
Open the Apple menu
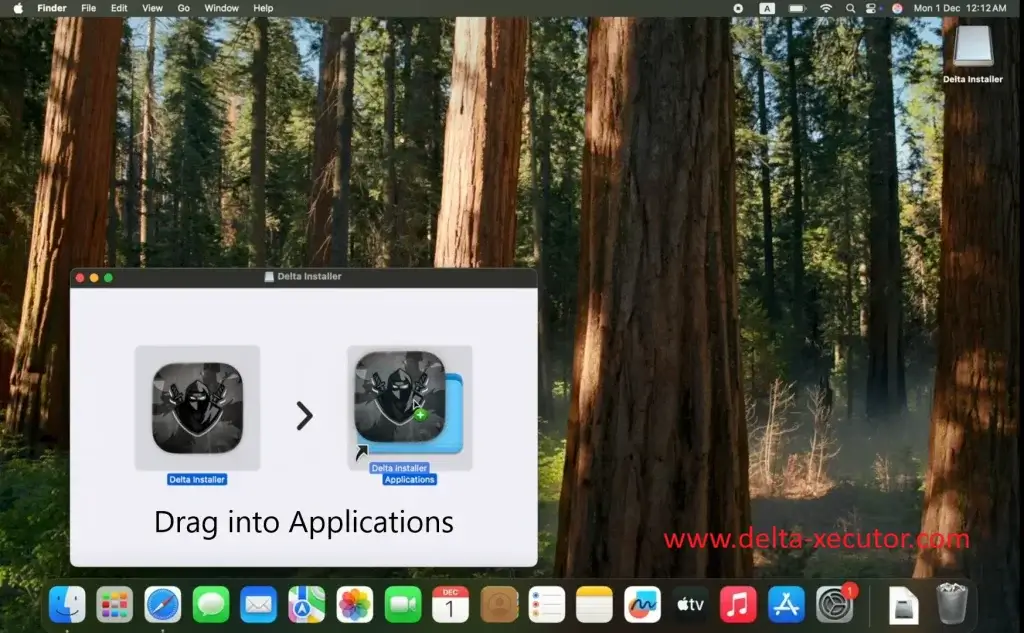(18, 8)
